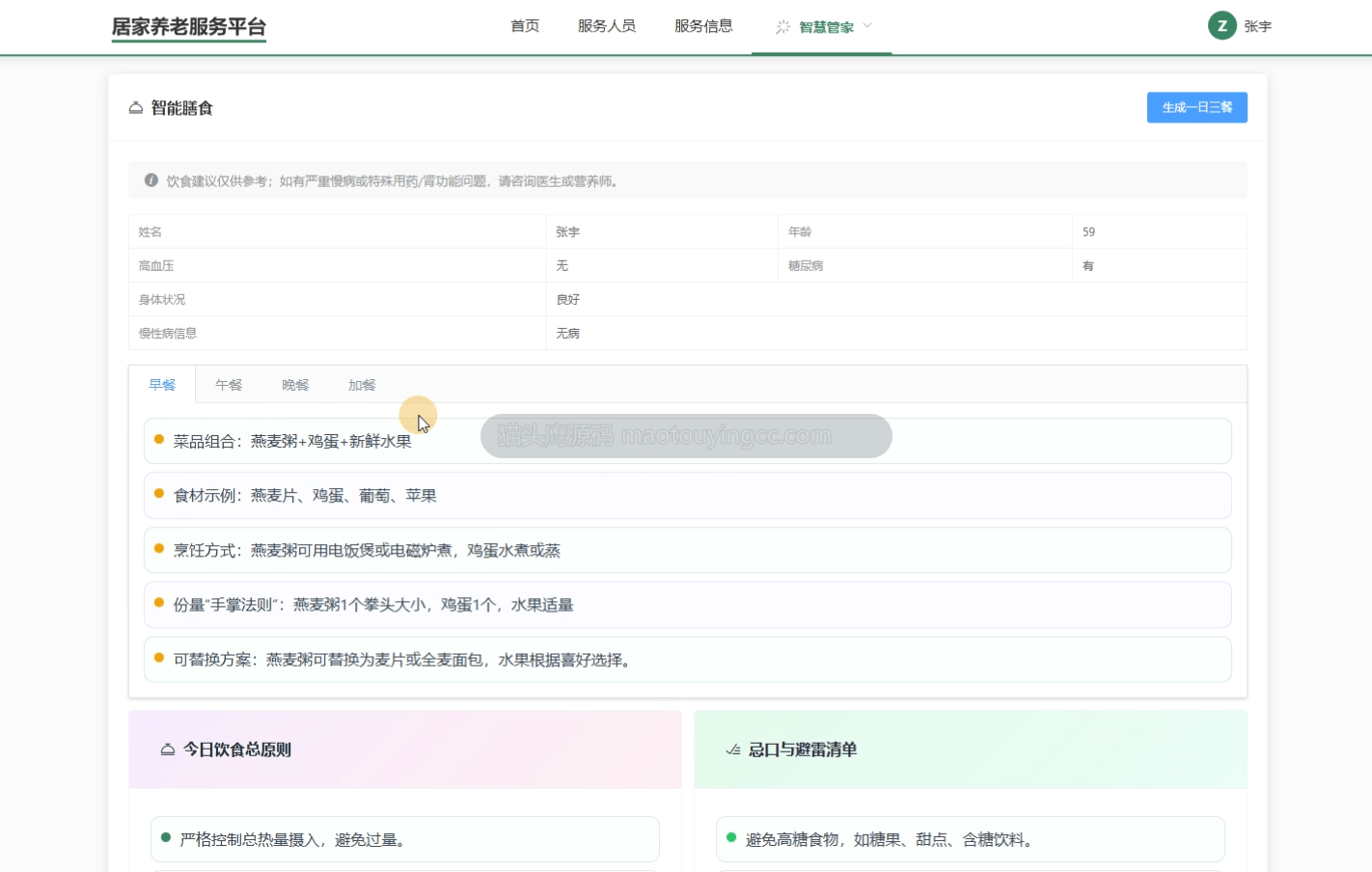Open the 服务人员 menu item
Viewport: 1372px width, 872px height.
[x=607, y=26]
